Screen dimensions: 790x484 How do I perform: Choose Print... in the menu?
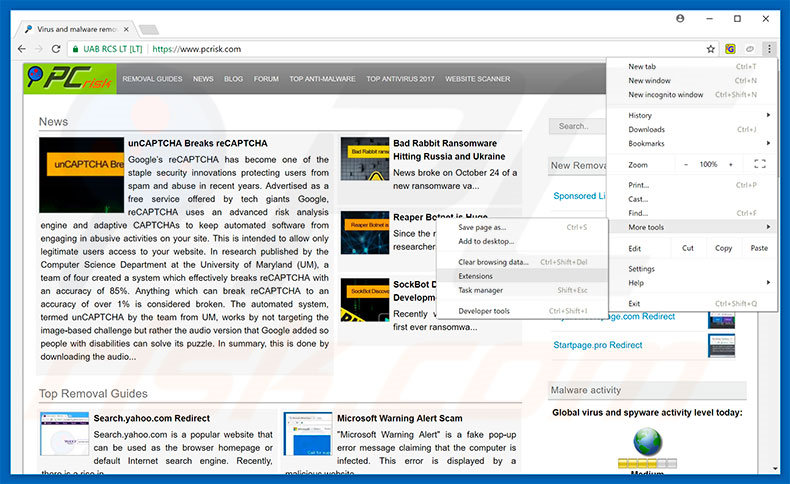pos(692,185)
